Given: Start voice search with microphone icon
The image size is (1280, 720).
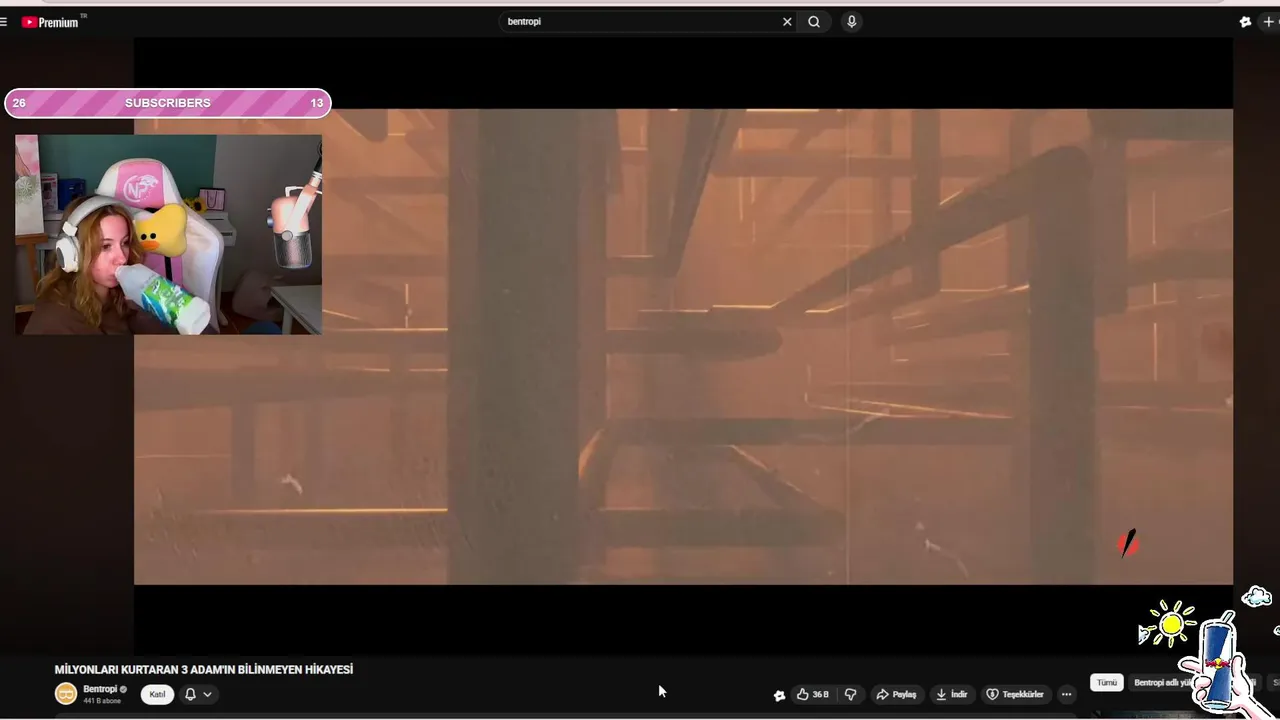Looking at the screenshot, I should click(x=851, y=21).
